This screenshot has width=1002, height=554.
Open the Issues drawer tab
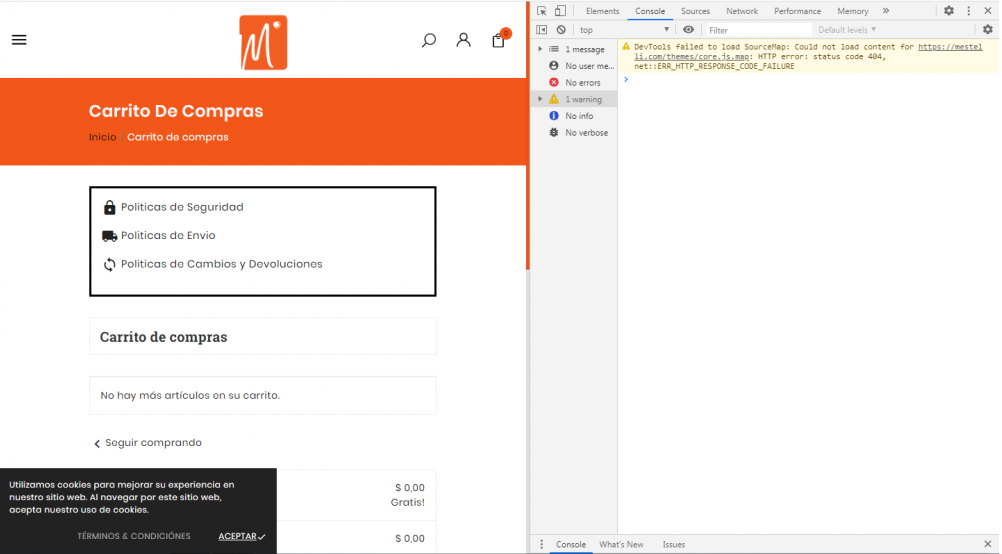[674, 544]
